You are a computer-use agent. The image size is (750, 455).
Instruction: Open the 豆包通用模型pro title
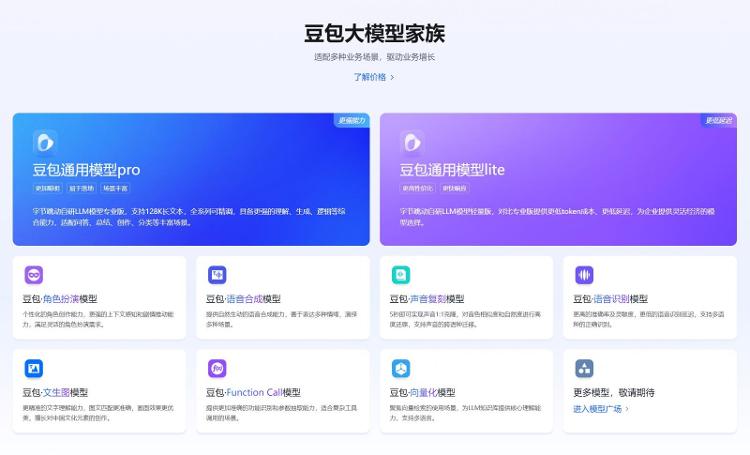pyautogui.click(x=87, y=170)
